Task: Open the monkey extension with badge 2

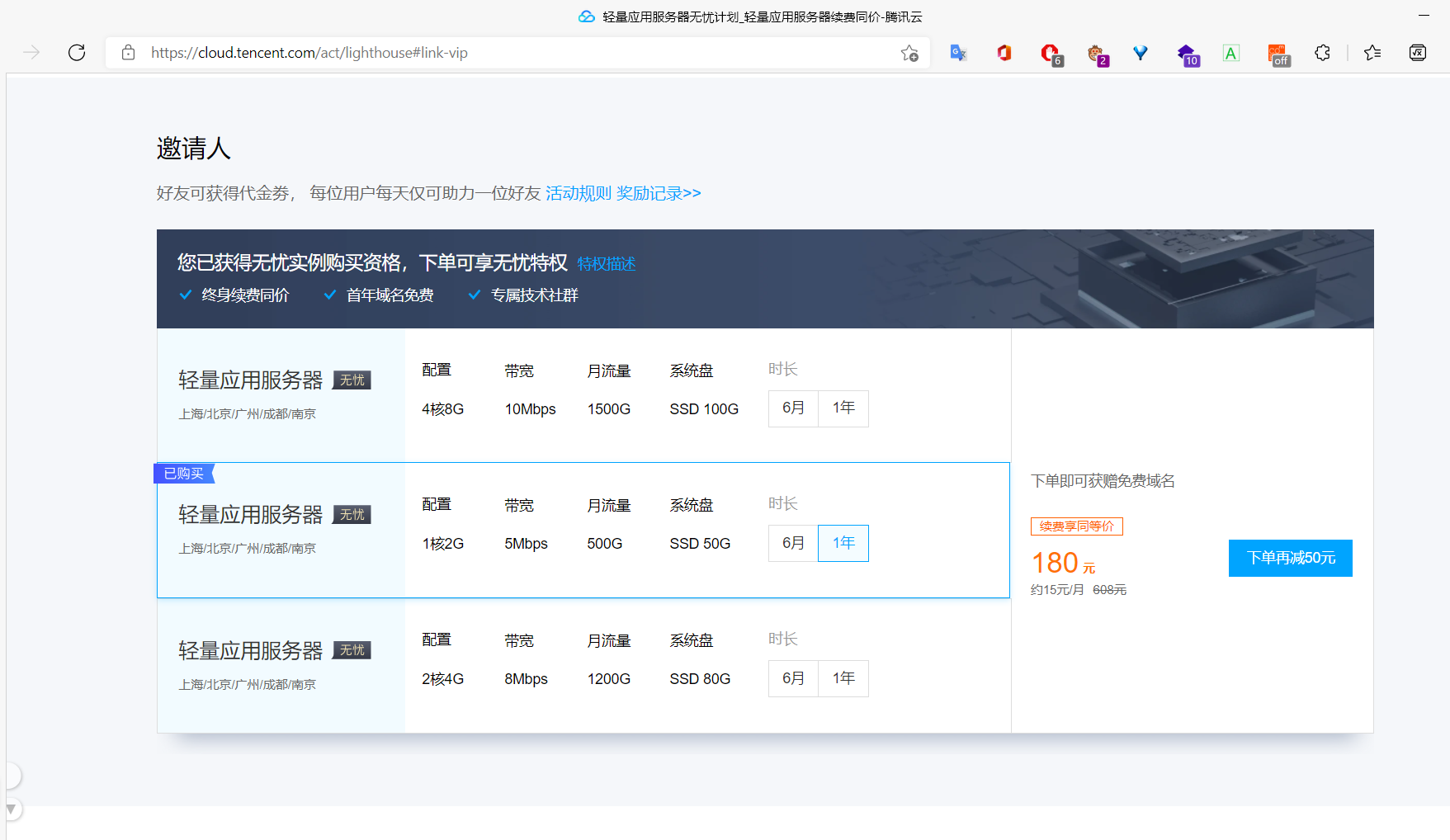Action: coord(1097,54)
